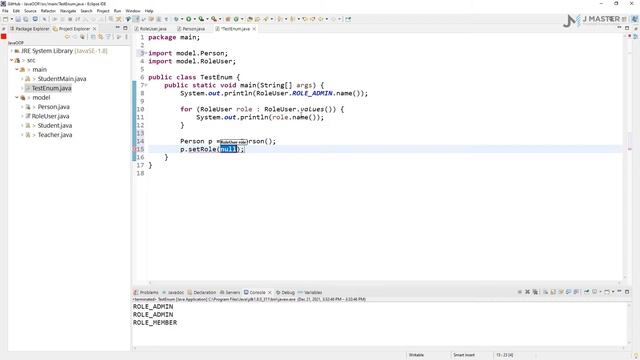Open the Display Selected Console dropdown
This screenshot has width=640, height=360.
601,292
